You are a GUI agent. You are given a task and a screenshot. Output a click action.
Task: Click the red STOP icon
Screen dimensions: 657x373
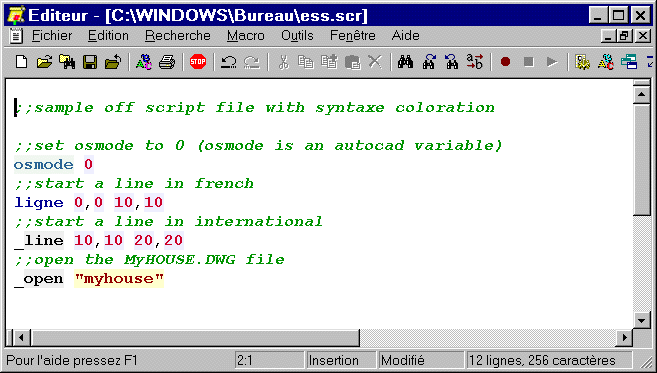coord(198,62)
